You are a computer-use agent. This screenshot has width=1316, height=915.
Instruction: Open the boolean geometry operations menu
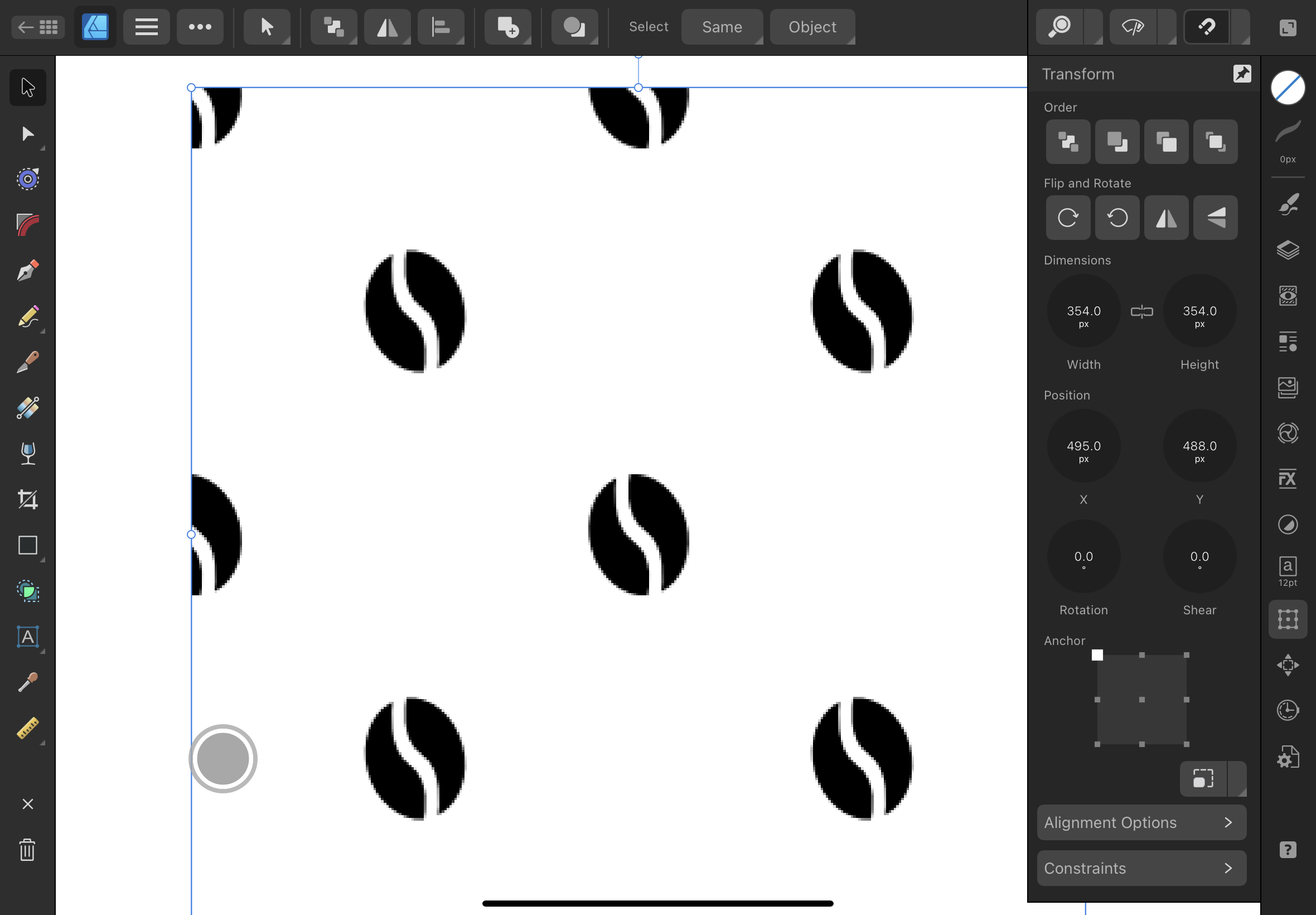click(575, 27)
